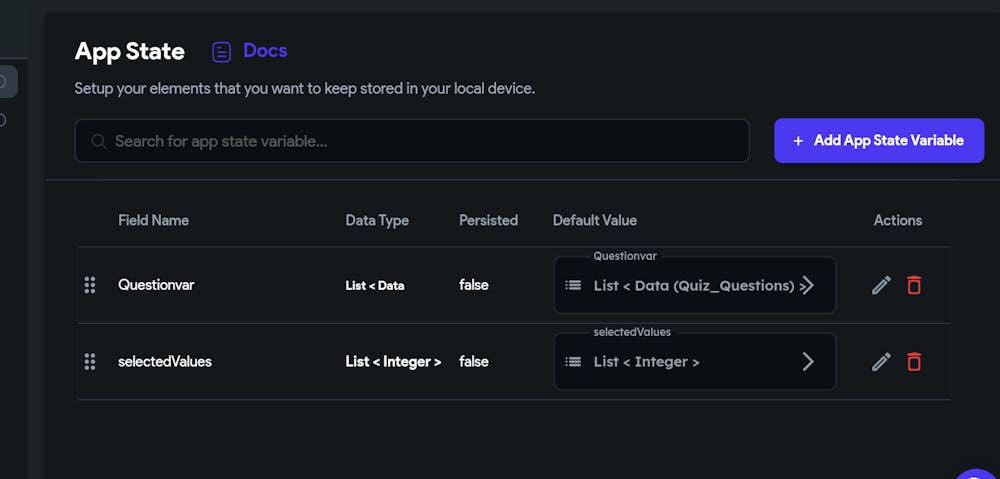Select the selectedValues field name
This screenshot has height=479, width=1000.
(x=165, y=362)
